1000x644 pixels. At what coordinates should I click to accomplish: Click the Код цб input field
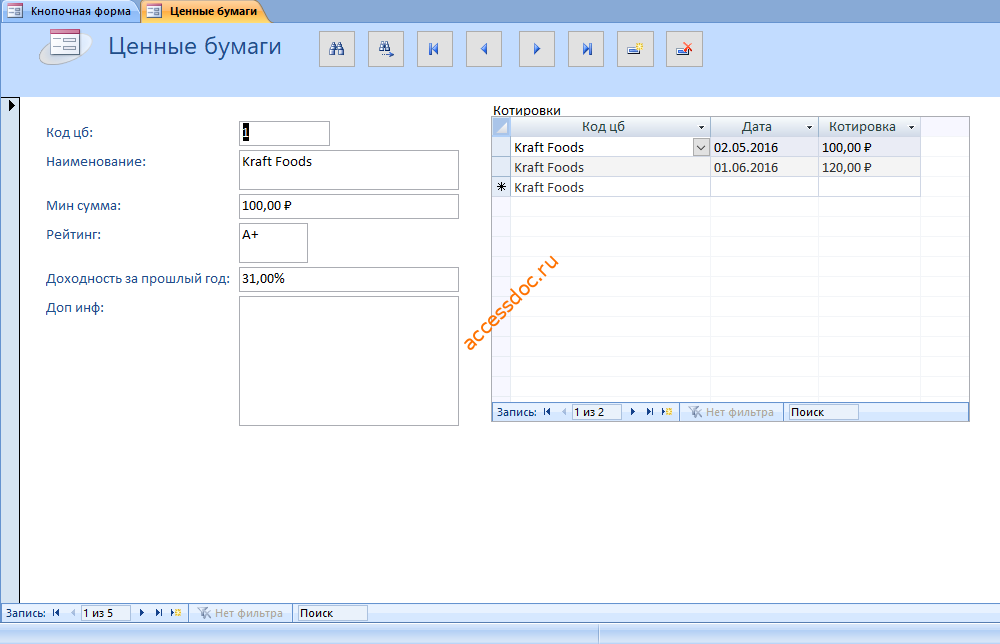284,133
